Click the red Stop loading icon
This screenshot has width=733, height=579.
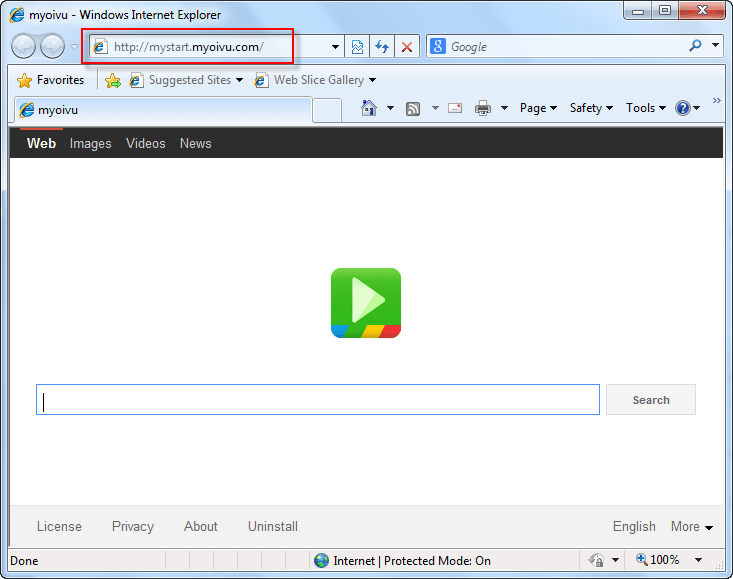pyautogui.click(x=407, y=47)
